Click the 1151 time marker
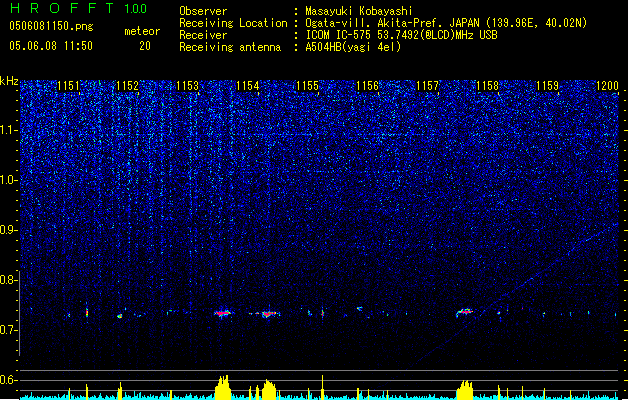Screen dimensions: 629x400 69,85
